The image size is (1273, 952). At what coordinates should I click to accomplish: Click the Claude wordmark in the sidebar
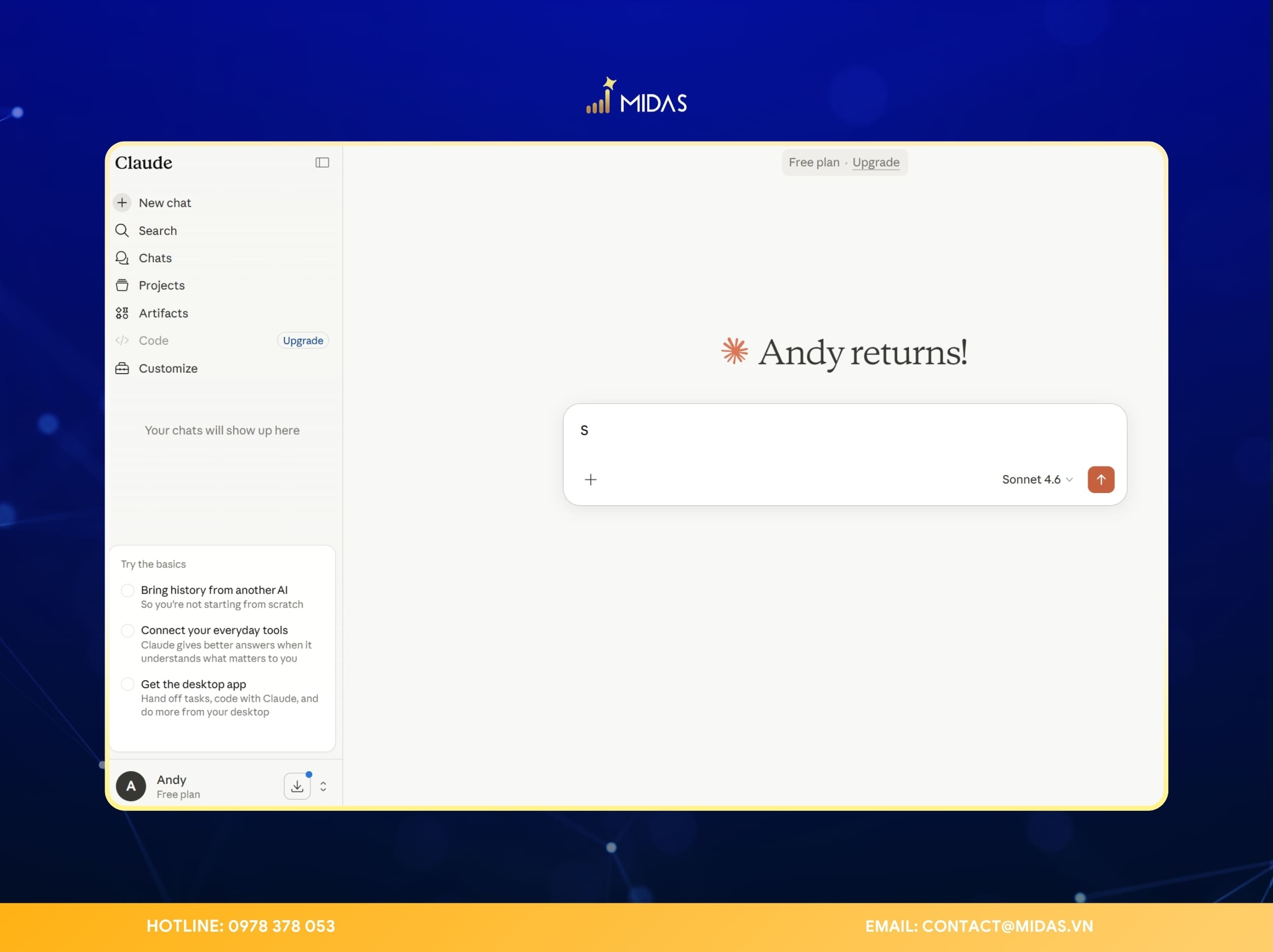[143, 163]
